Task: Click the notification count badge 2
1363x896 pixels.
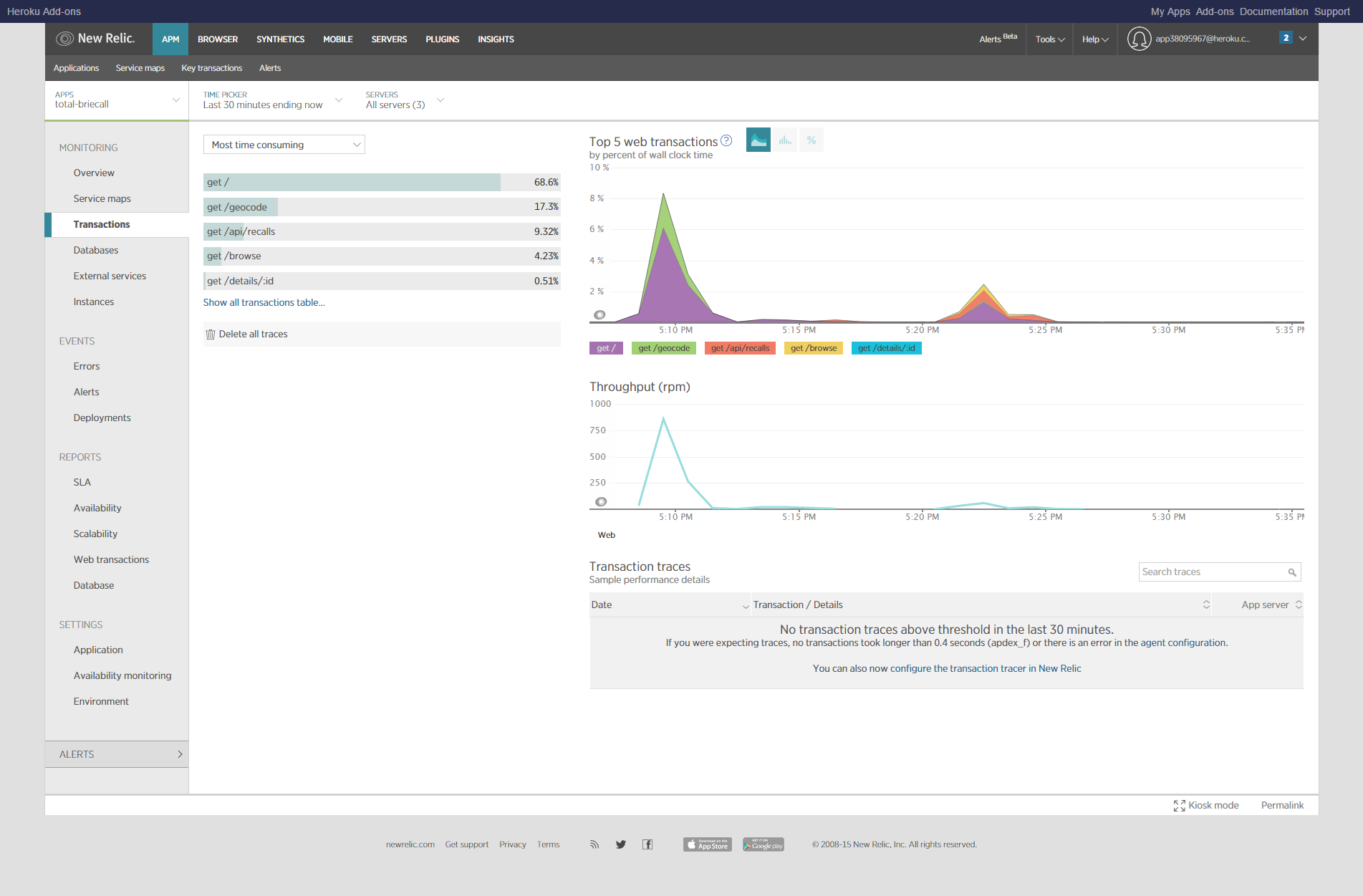Action: (1286, 38)
